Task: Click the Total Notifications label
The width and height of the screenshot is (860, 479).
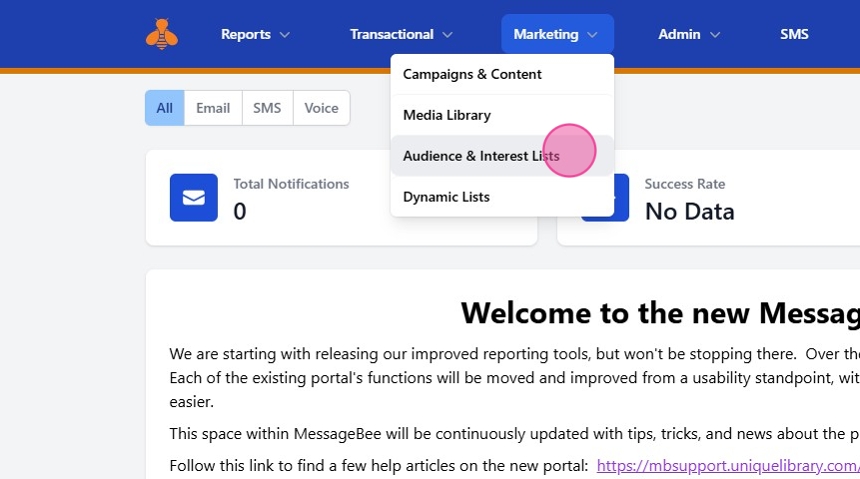Action: tap(291, 184)
